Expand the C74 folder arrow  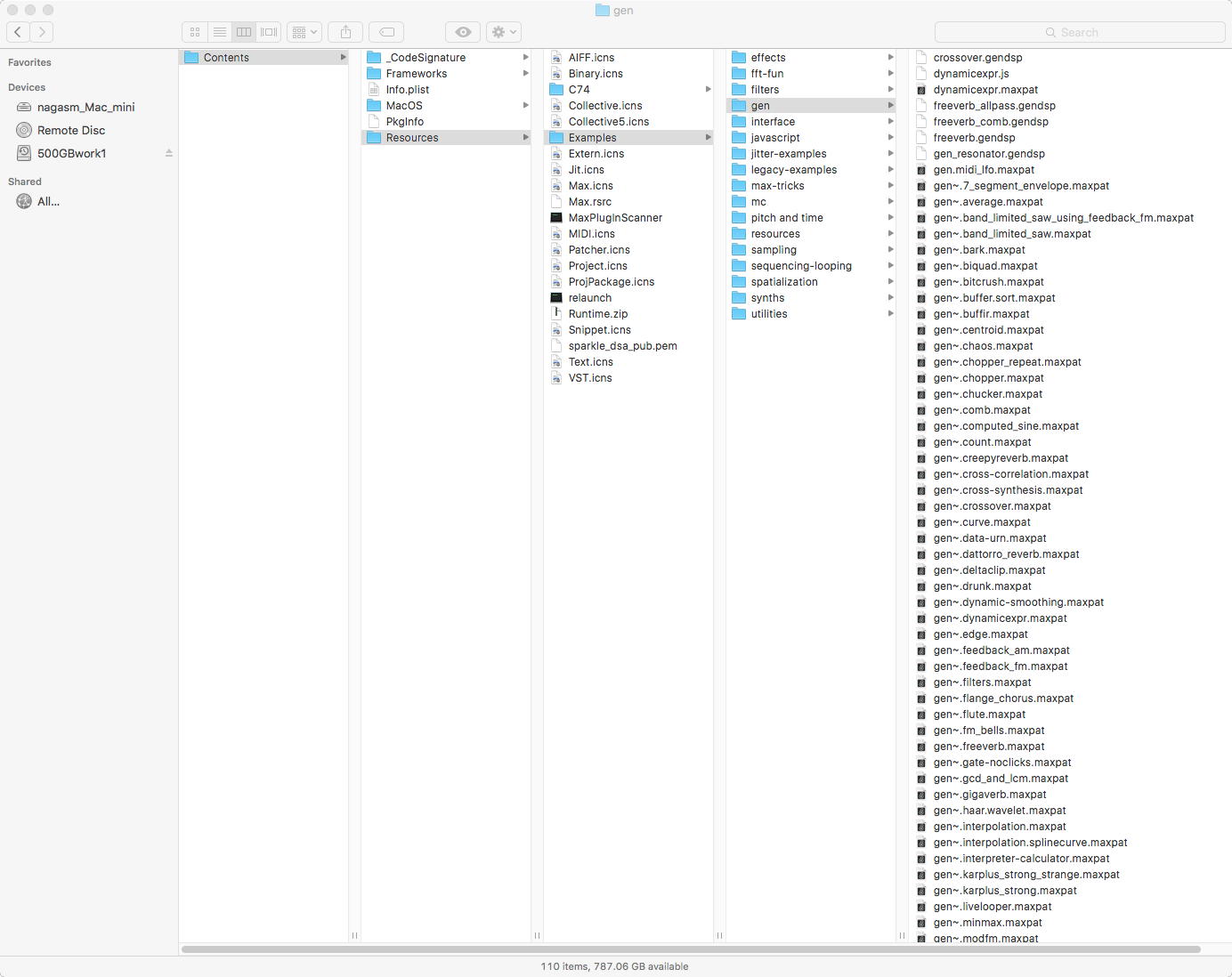[709, 89]
